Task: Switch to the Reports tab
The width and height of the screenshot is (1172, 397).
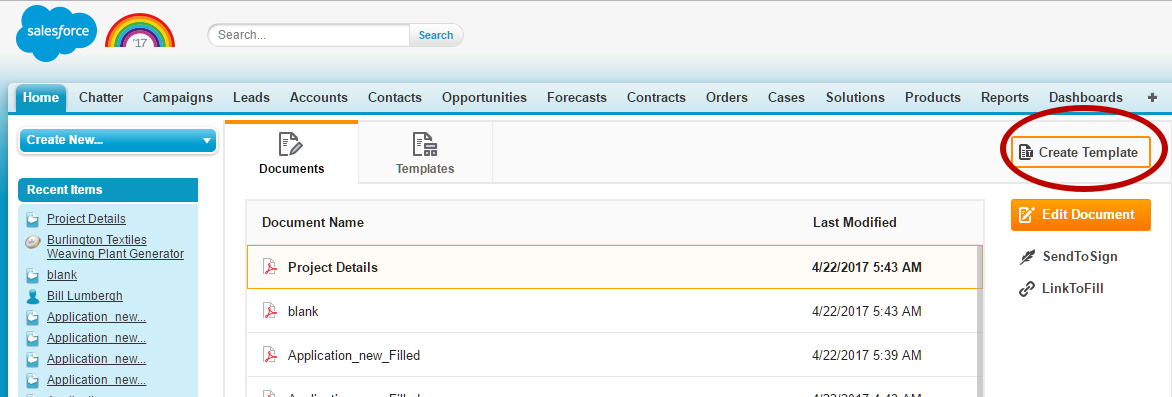Action: click(1005, 97)
